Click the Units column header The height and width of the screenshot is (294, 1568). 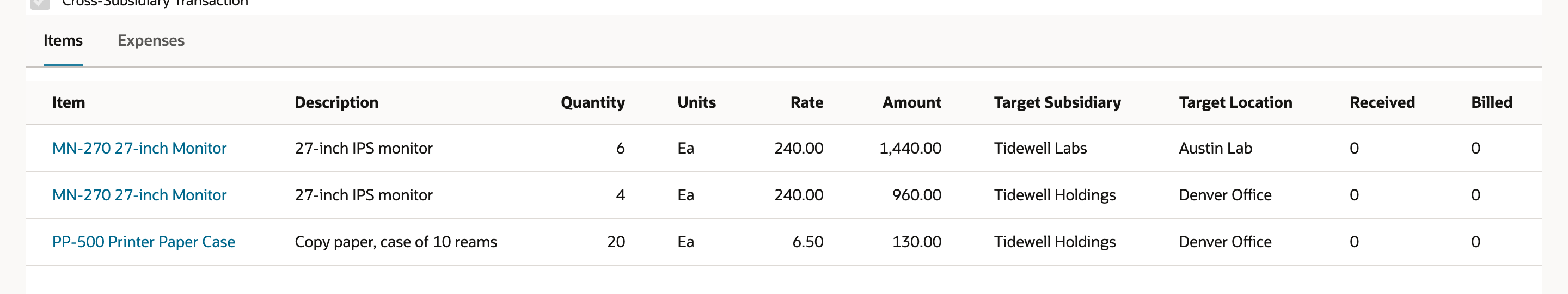(696, 102)
